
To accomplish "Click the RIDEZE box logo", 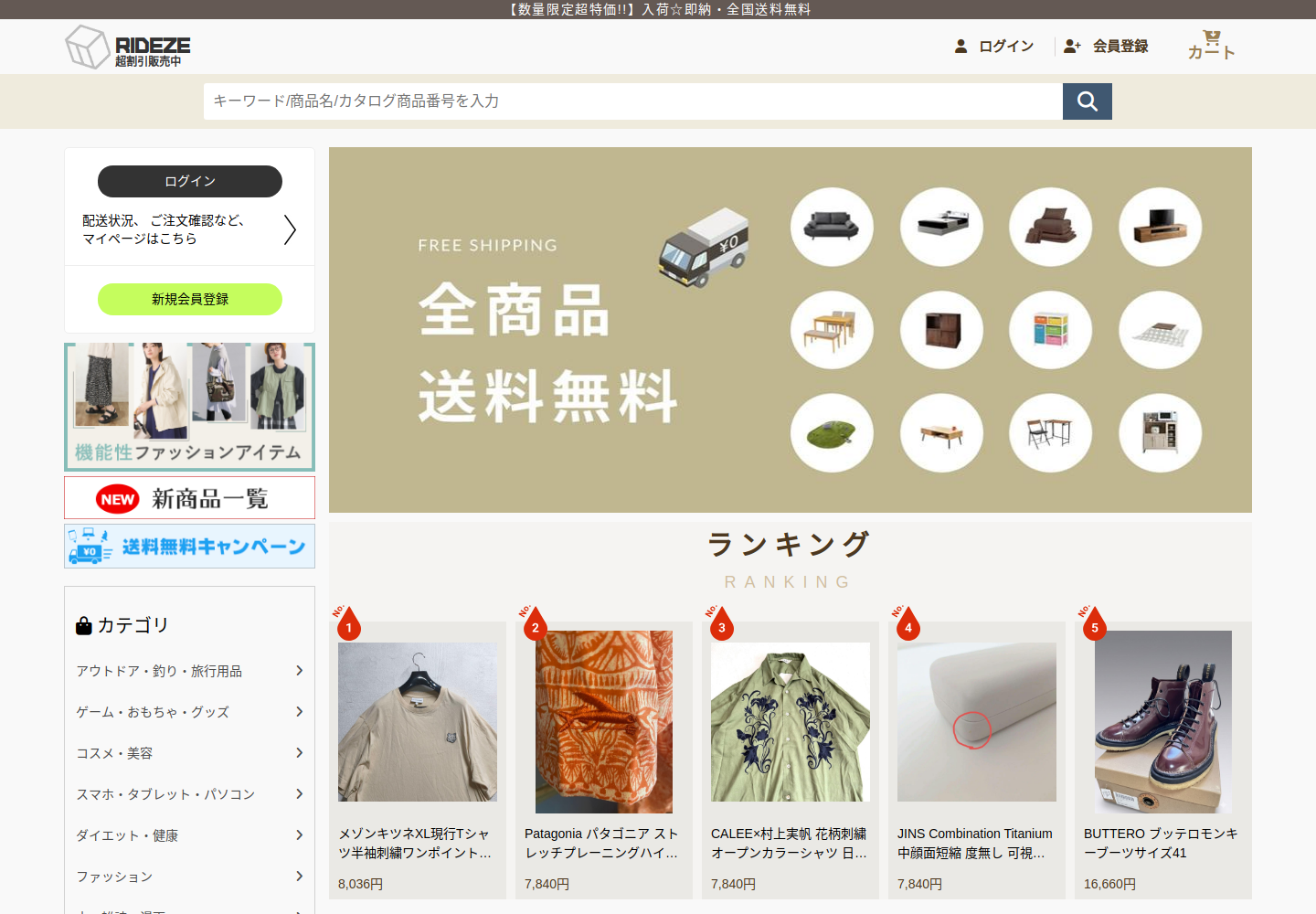I will (128, 47).
